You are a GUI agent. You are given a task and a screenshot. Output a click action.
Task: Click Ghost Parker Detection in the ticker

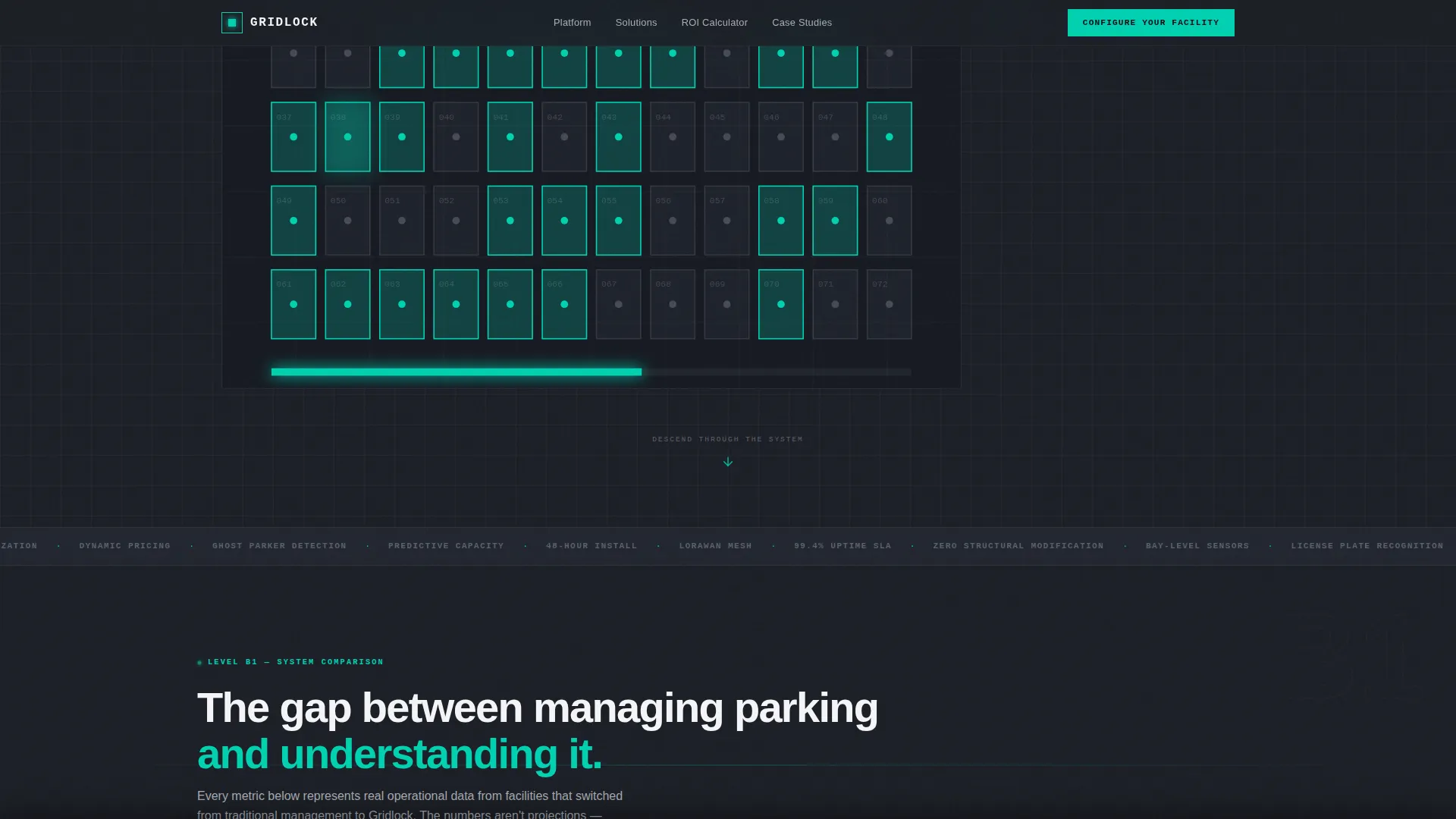click(x=279, y=546)
